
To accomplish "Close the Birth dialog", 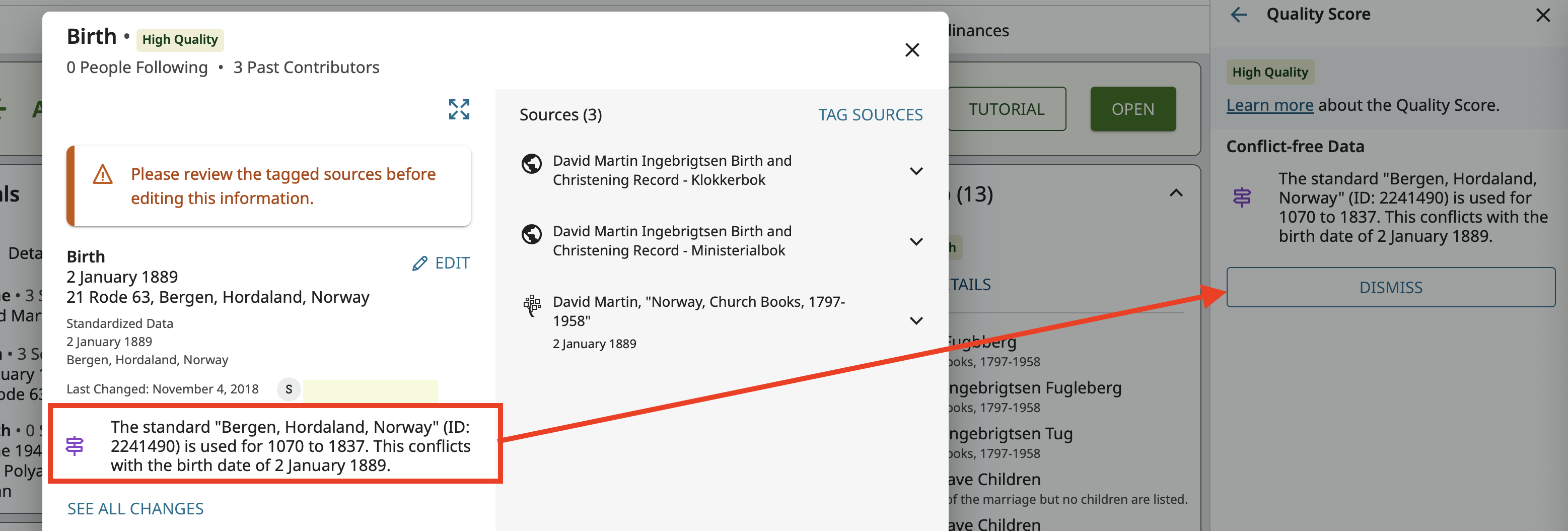I will [x=911, y=50].
